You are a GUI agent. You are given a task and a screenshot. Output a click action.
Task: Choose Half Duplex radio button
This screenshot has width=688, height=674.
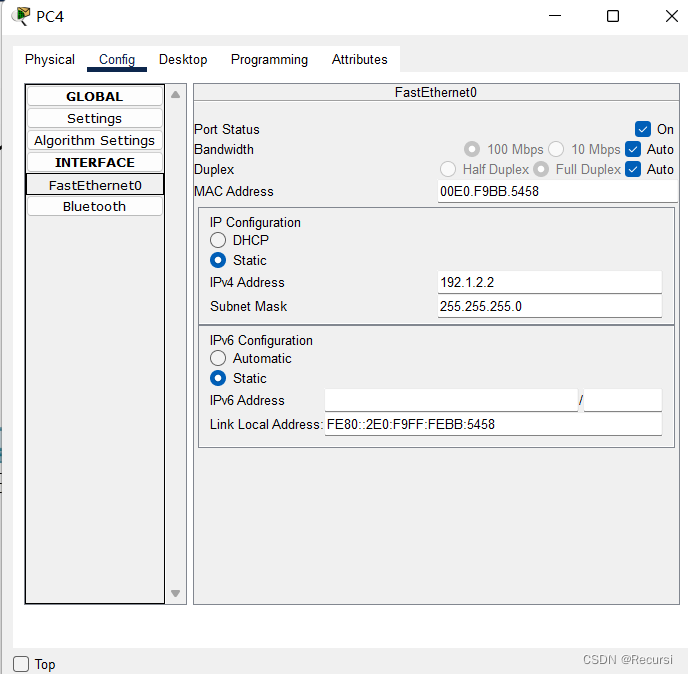(448, 169)
